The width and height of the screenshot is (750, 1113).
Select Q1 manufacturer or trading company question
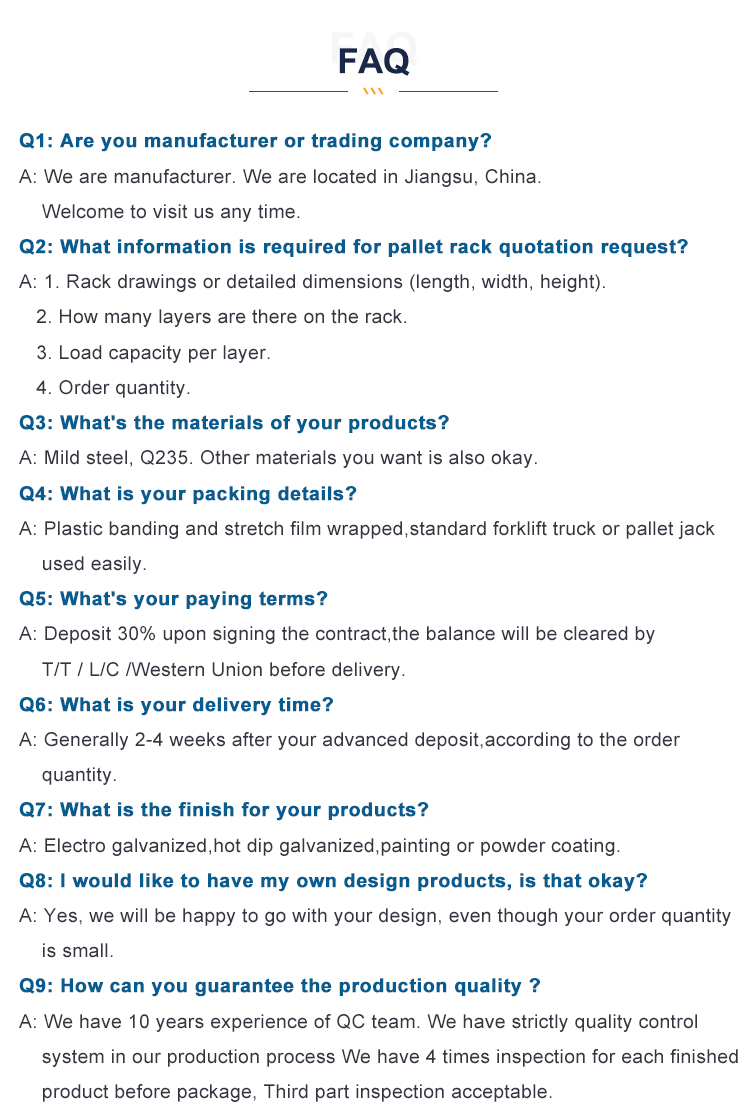(x=255, y=141)
